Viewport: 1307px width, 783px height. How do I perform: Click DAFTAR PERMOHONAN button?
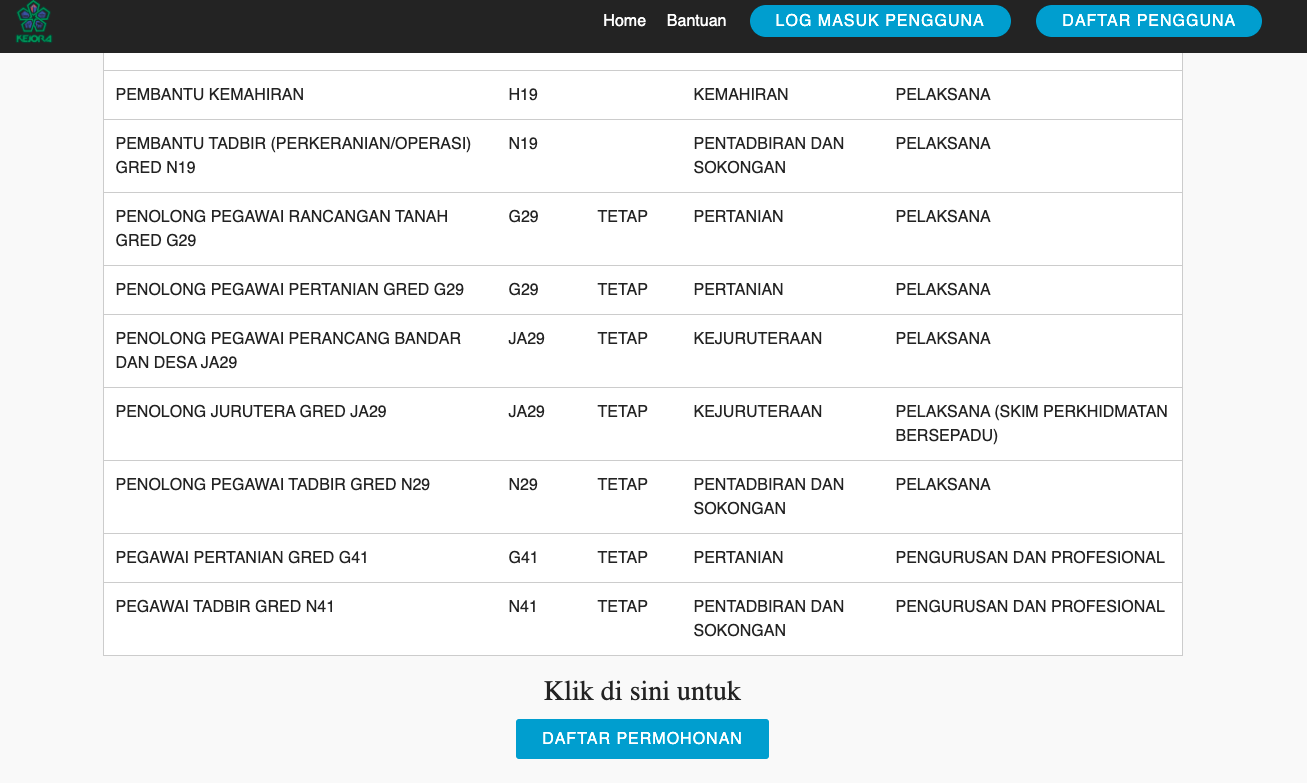[642, 738]
